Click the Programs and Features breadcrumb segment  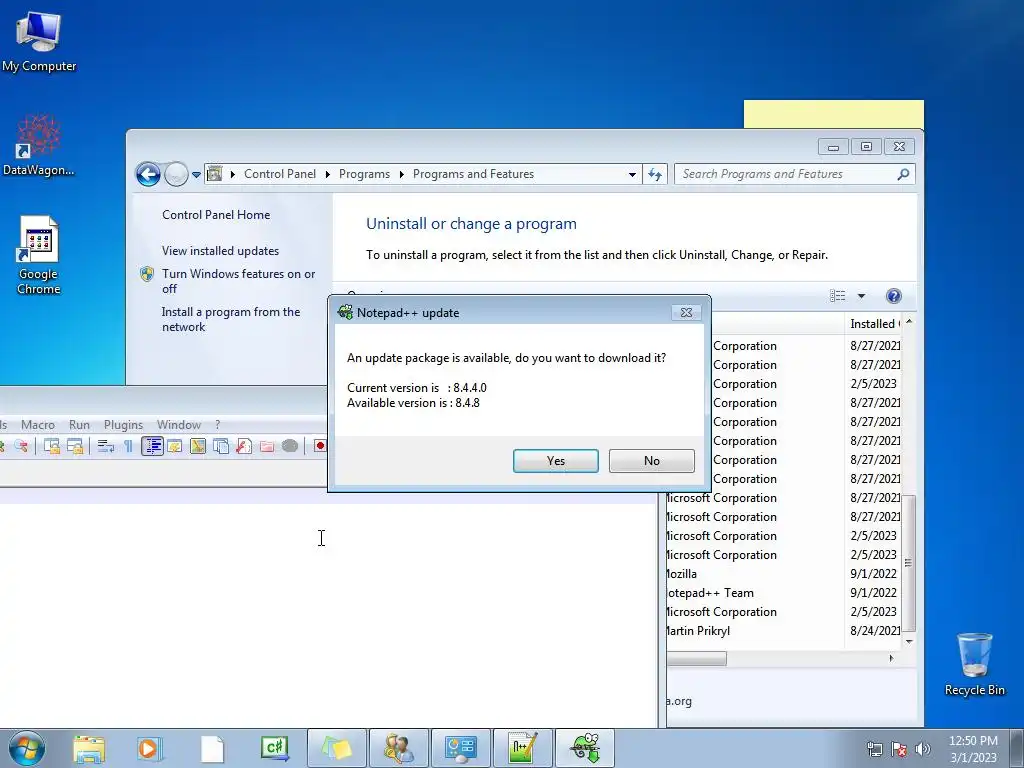coord(473,174)
